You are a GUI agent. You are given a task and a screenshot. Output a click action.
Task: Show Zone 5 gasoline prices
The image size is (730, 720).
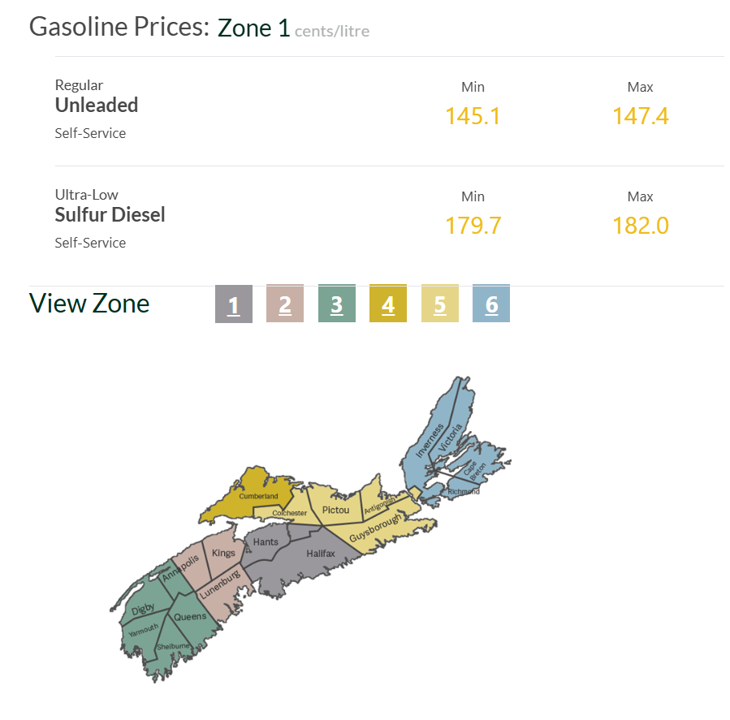(x=440, y=305)
